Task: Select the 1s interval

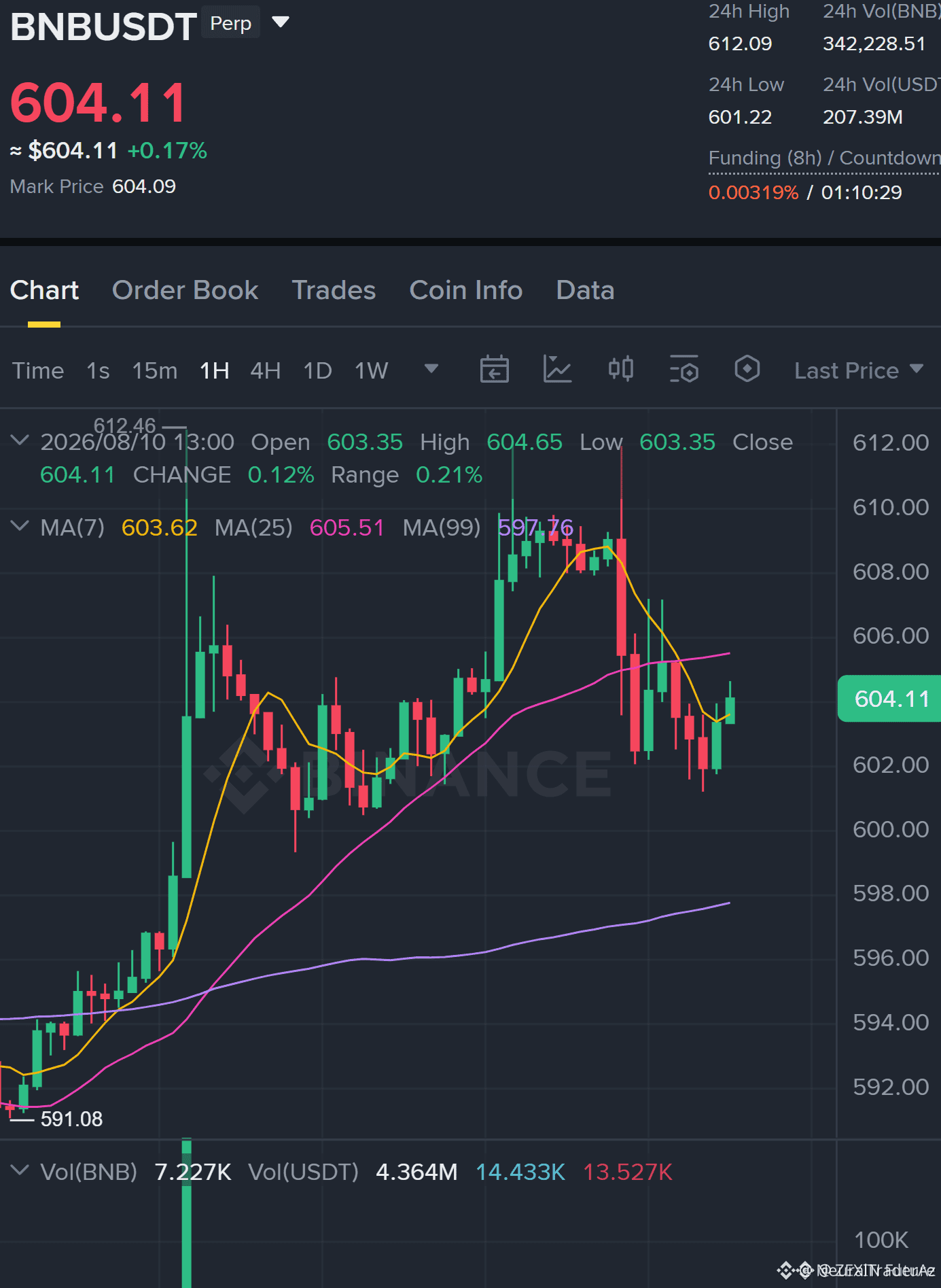Action: [98, 370]
